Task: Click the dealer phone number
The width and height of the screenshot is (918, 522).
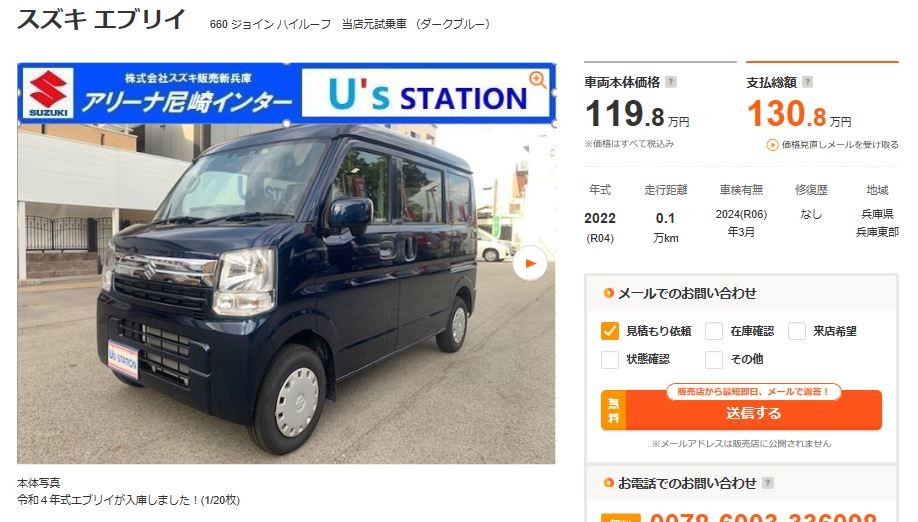Action: tap(762, 517)
